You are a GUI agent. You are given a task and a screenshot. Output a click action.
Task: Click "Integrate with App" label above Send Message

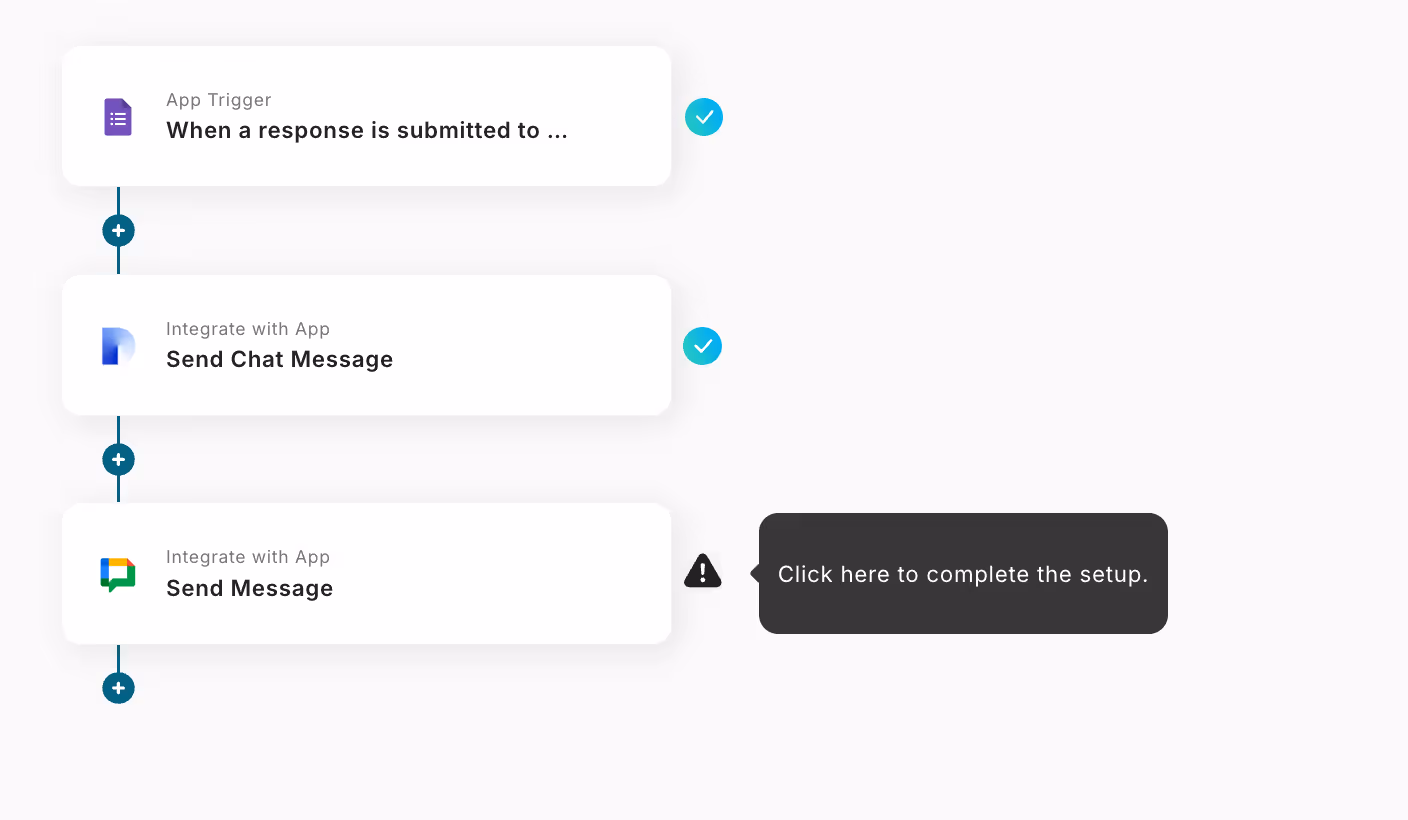[248, 557]
